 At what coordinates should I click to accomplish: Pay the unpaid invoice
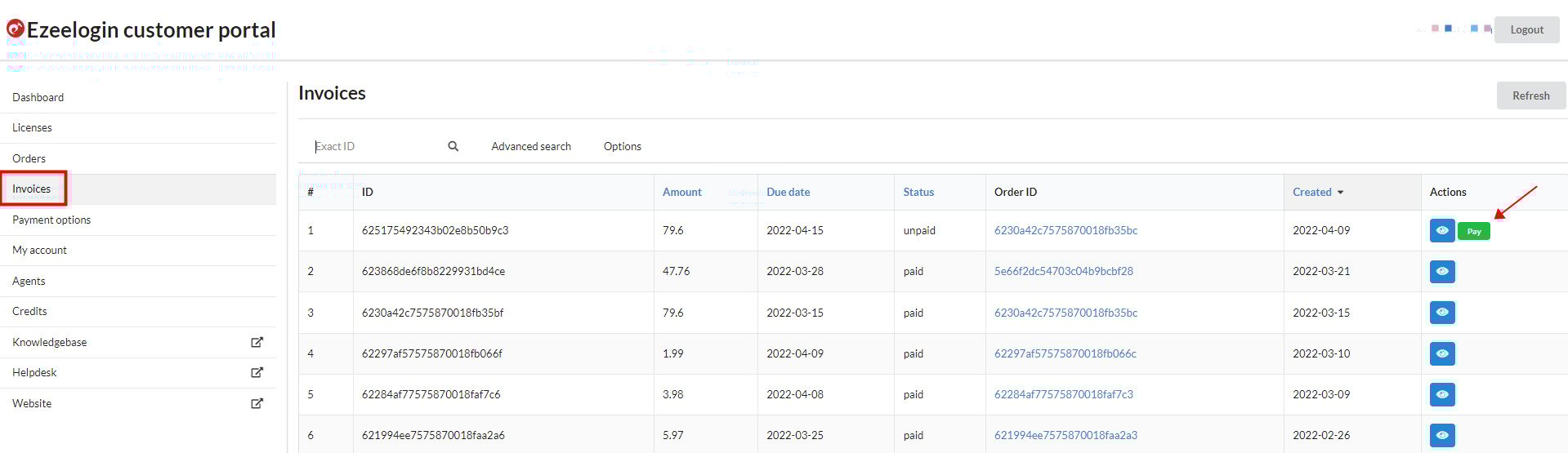(x=1474, y=231)
